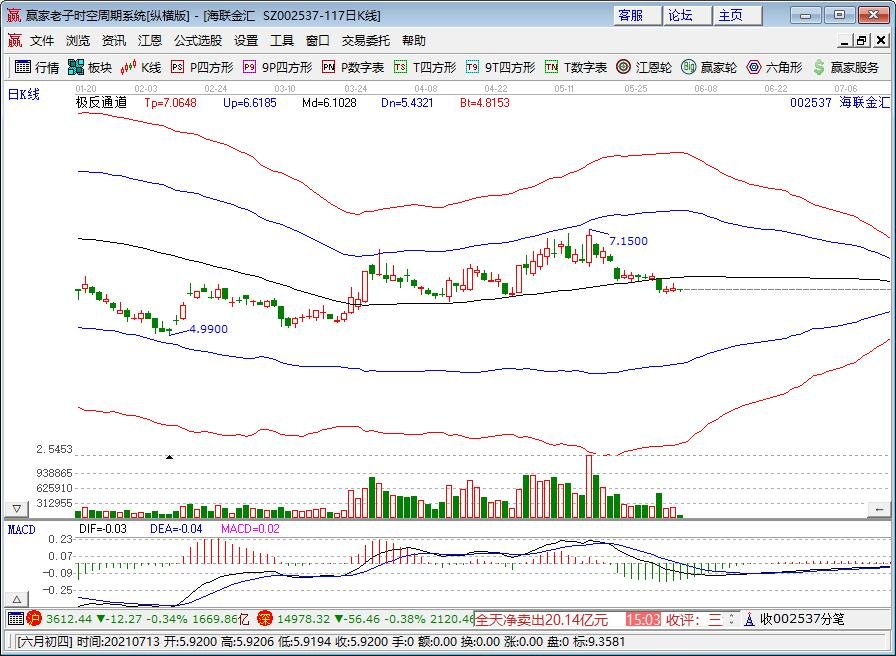Viewport: 896px width, 656px height.
Task: Click the 日K线 period label
Action: [23, 94]
